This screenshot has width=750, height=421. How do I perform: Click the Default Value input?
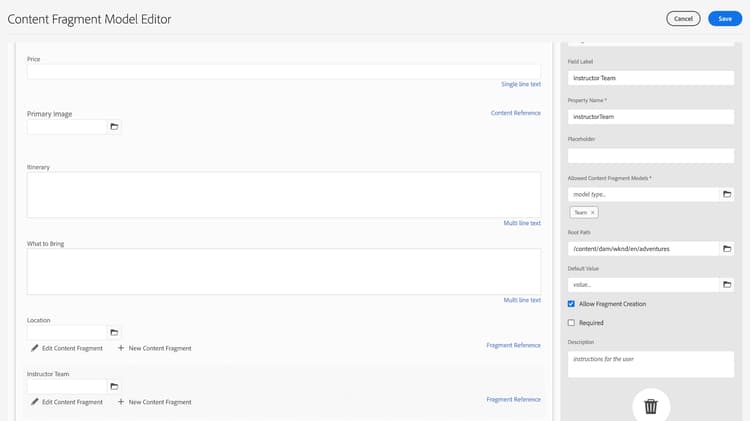644,285
